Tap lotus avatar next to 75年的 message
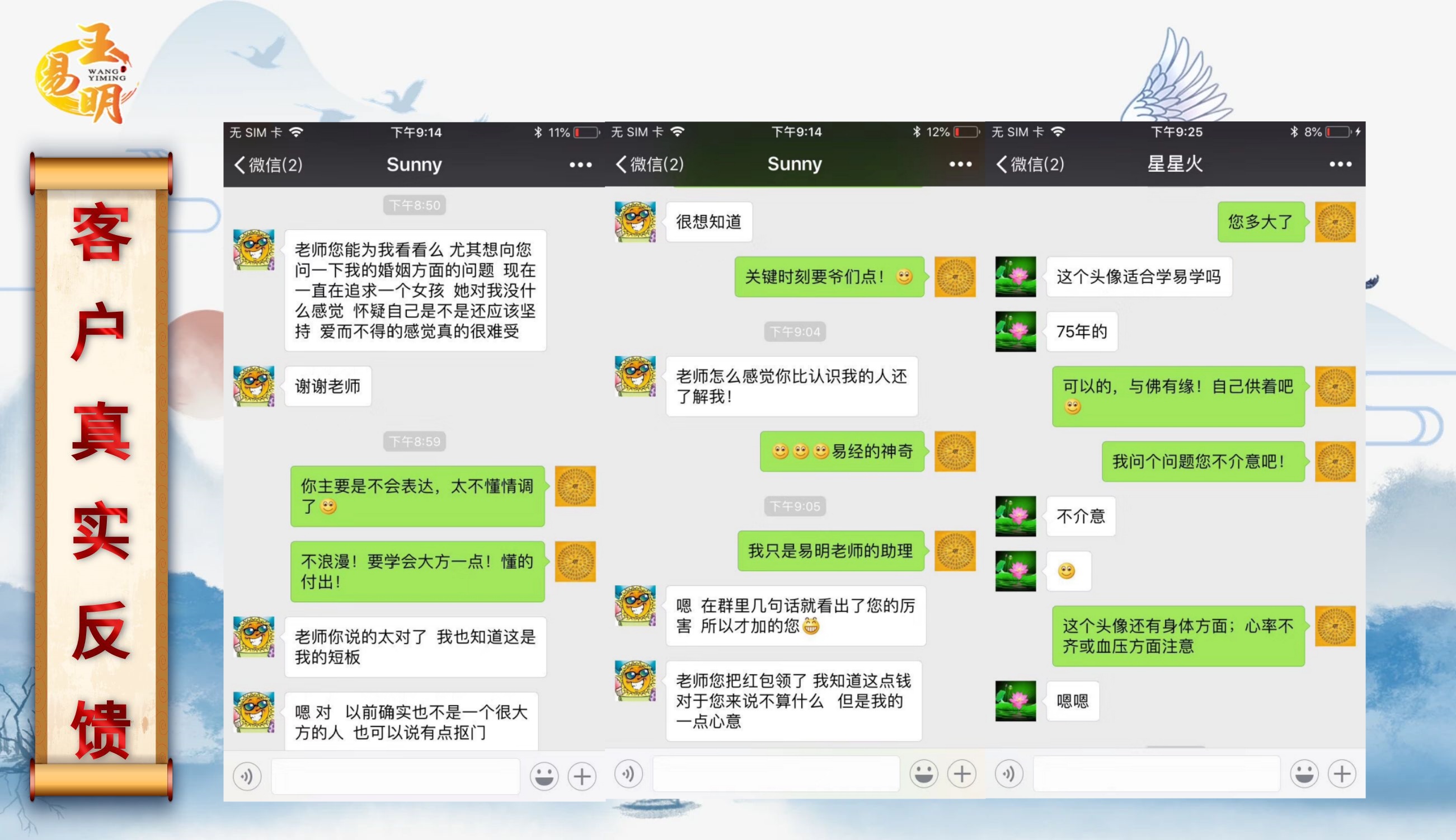This screenshot has height=840, width=1456. pos(1015,332)
